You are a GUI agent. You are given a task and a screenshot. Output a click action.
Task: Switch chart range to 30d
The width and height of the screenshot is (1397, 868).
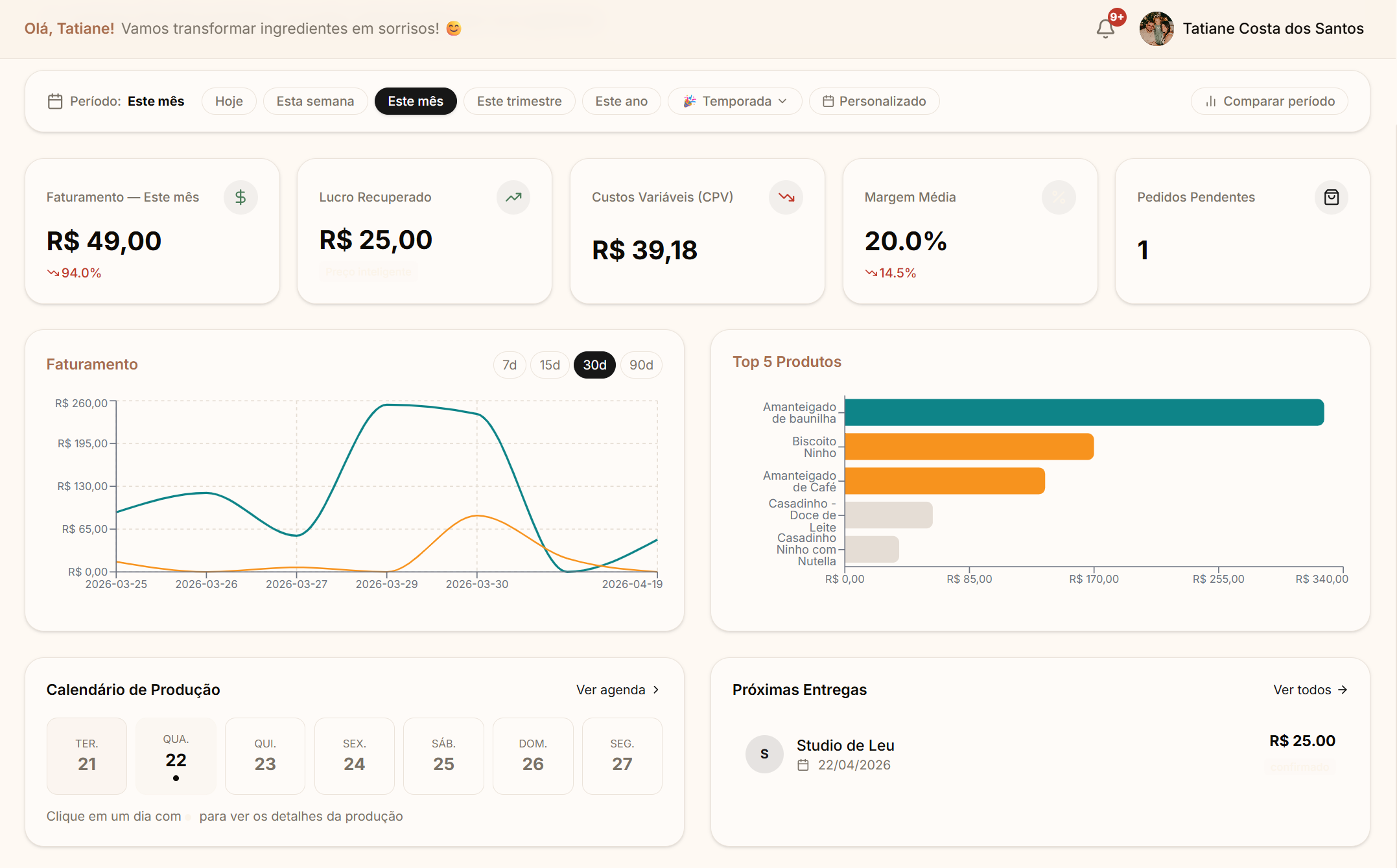594,365
